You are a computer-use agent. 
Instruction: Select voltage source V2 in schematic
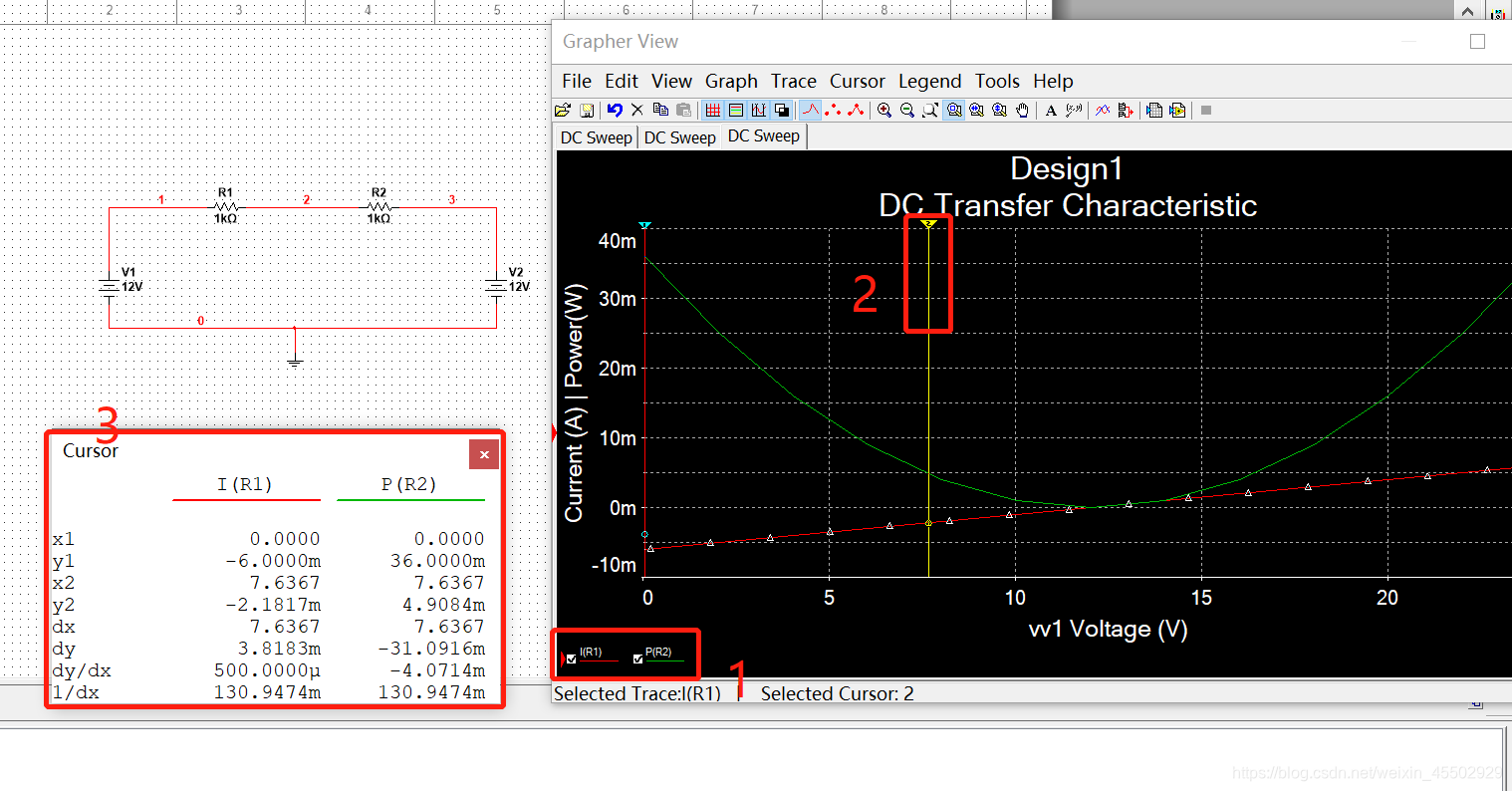[497, 286]
